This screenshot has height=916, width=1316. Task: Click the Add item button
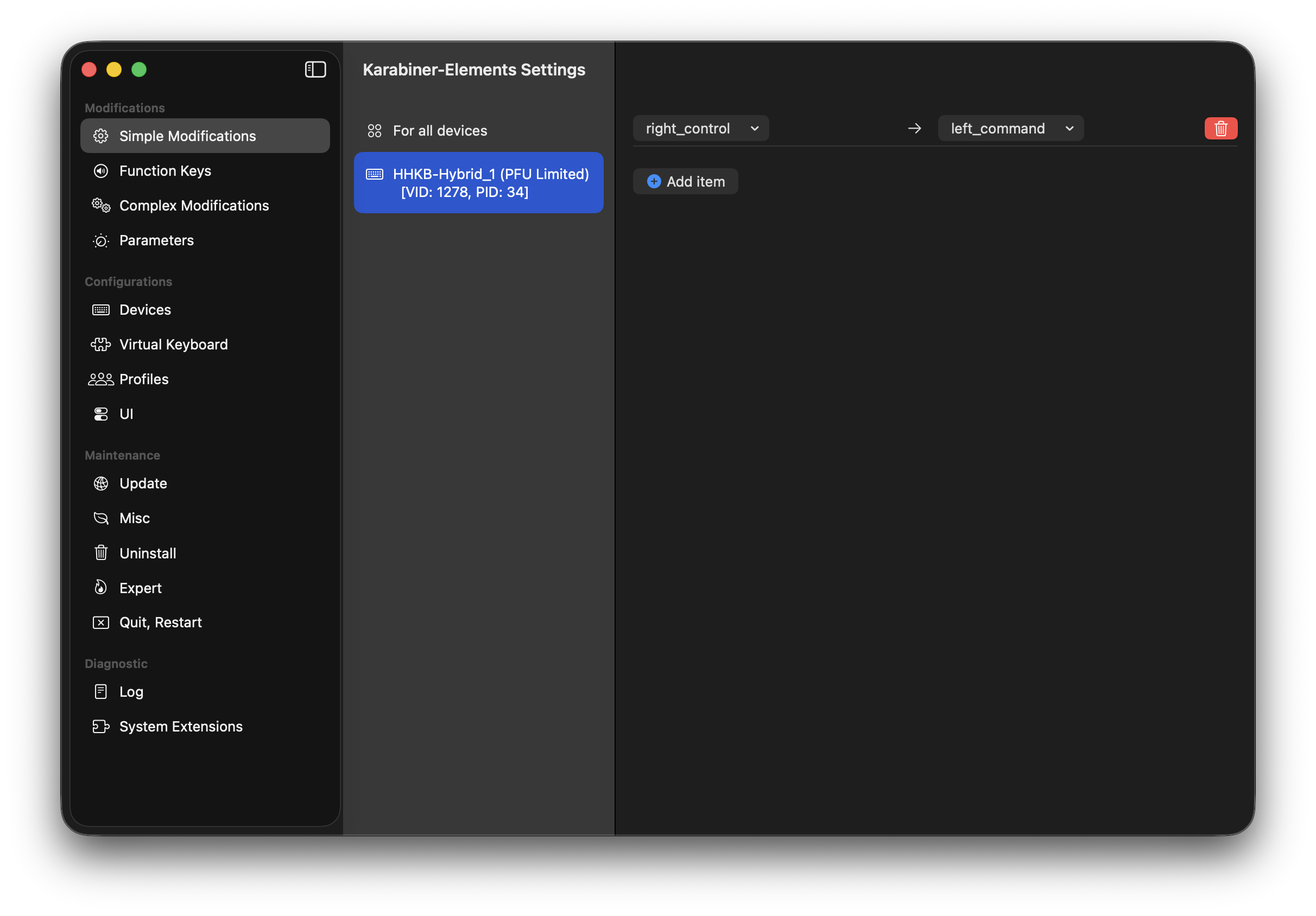coord(685,182)
